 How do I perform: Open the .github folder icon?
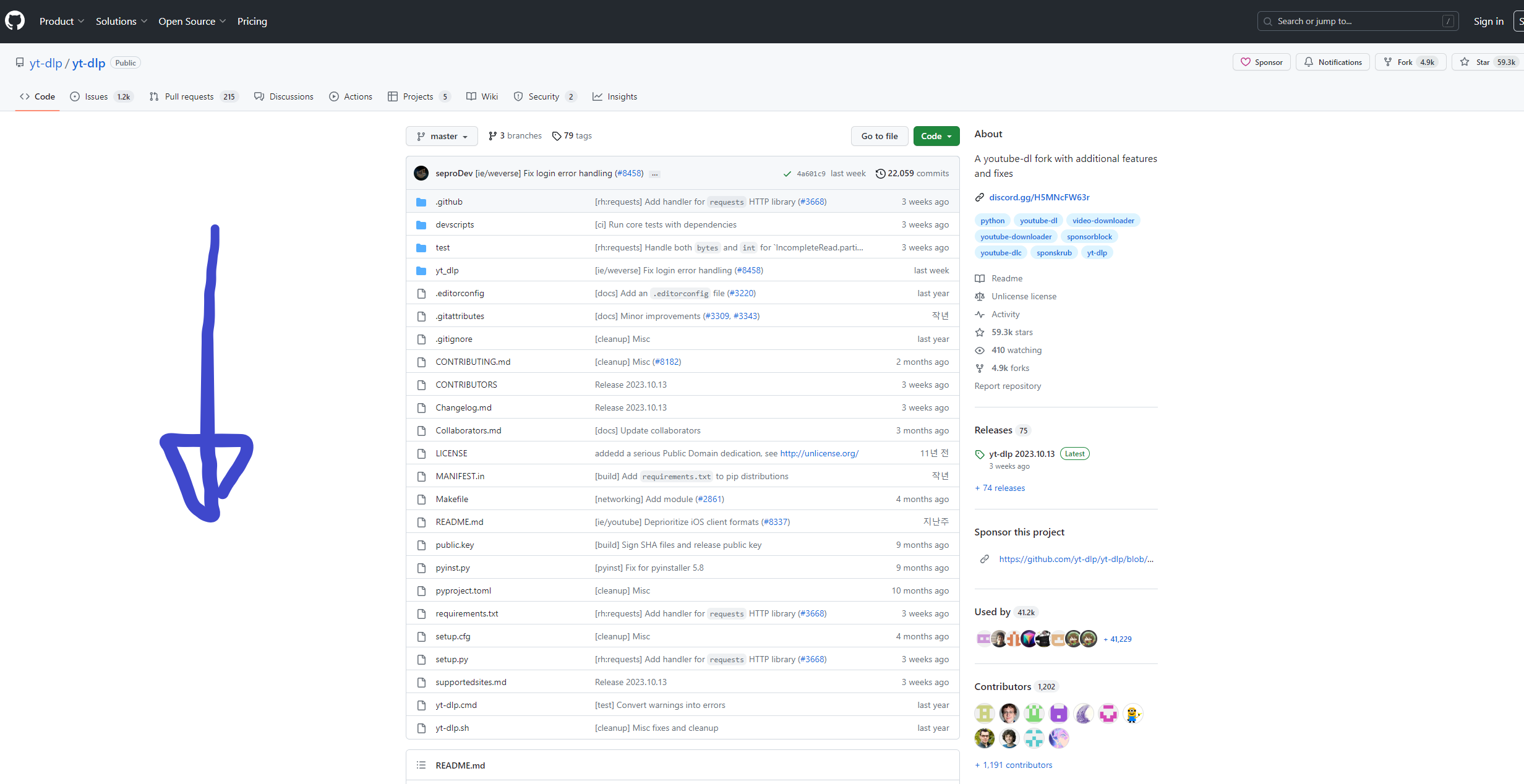[421, 202]
